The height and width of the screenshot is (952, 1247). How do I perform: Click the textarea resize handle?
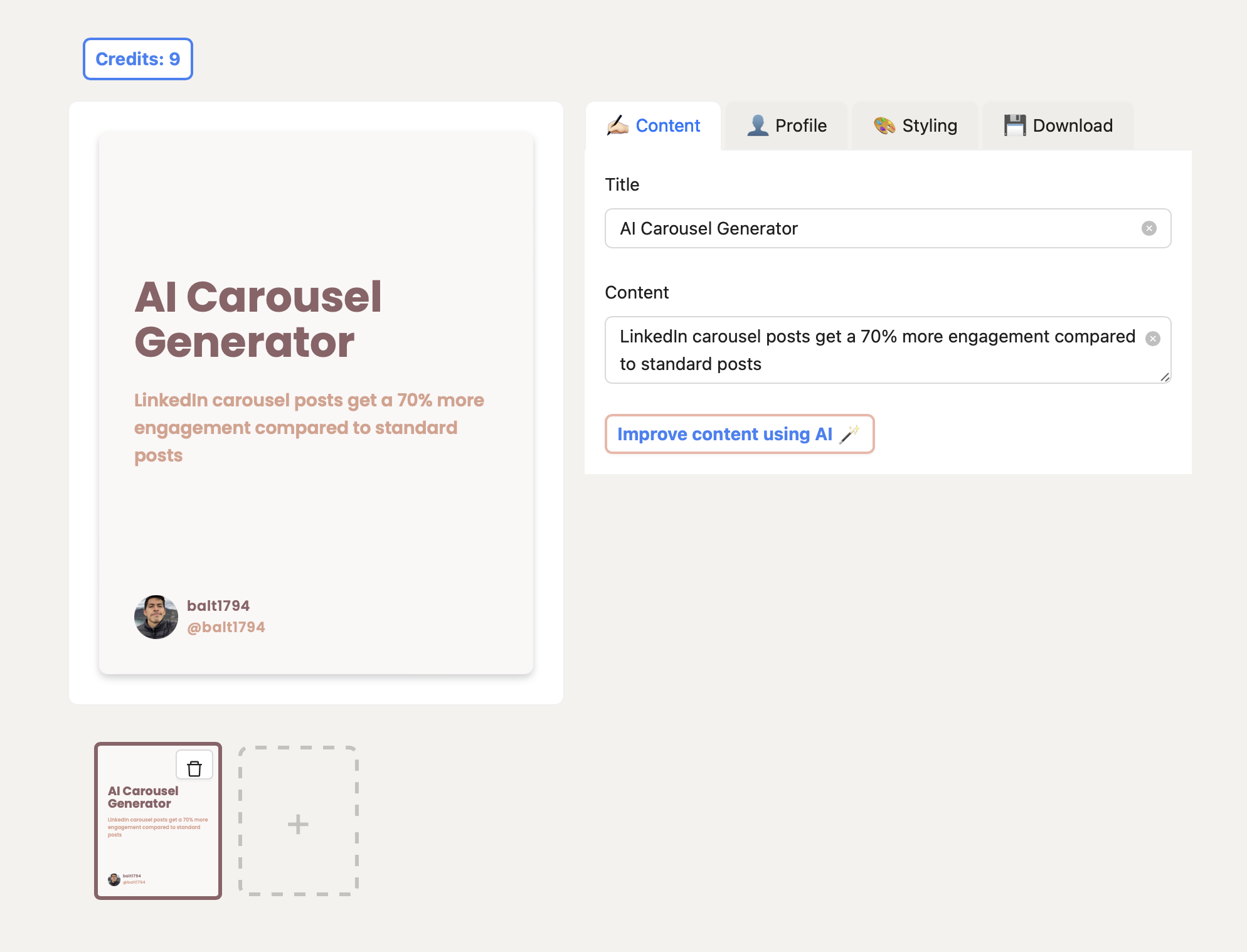1164,377
